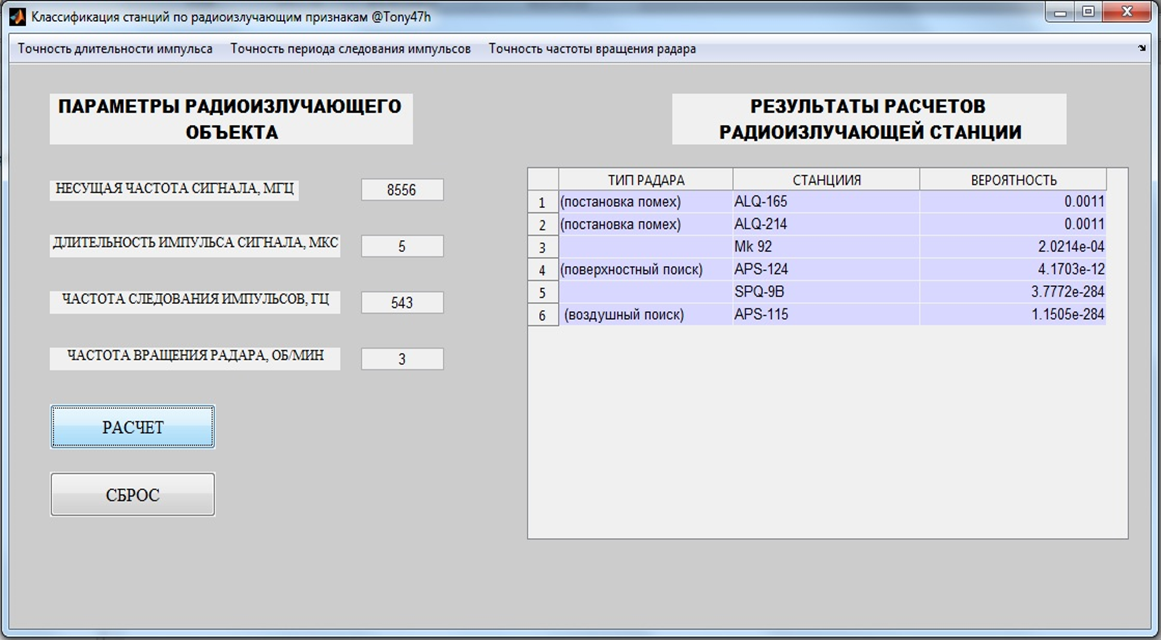This screenshot has width=1161, height=640.
Task: Select empty radar type cell for Mk 92
Action: pos(646,247)
